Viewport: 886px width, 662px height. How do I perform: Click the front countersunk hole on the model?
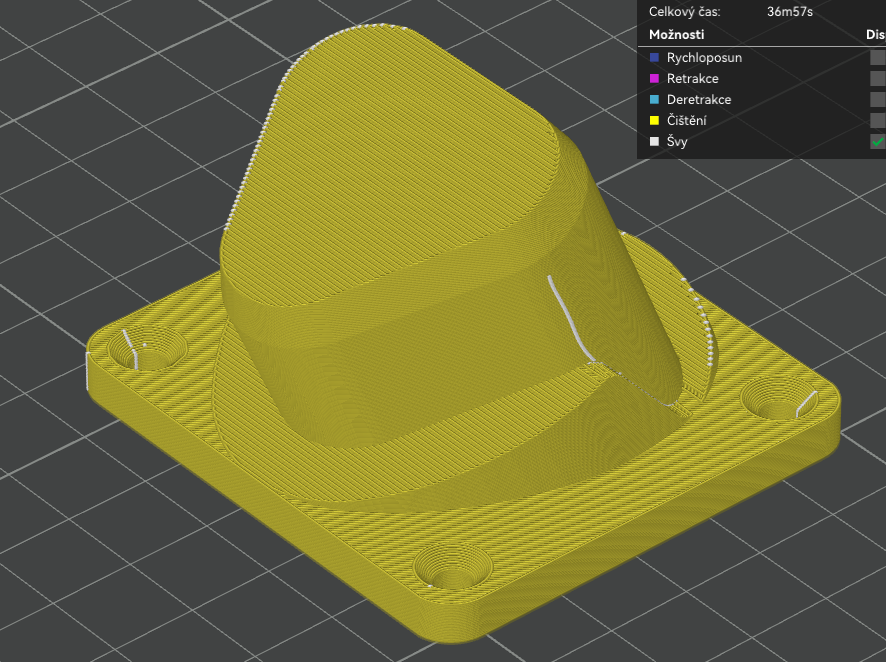point(453,567)
